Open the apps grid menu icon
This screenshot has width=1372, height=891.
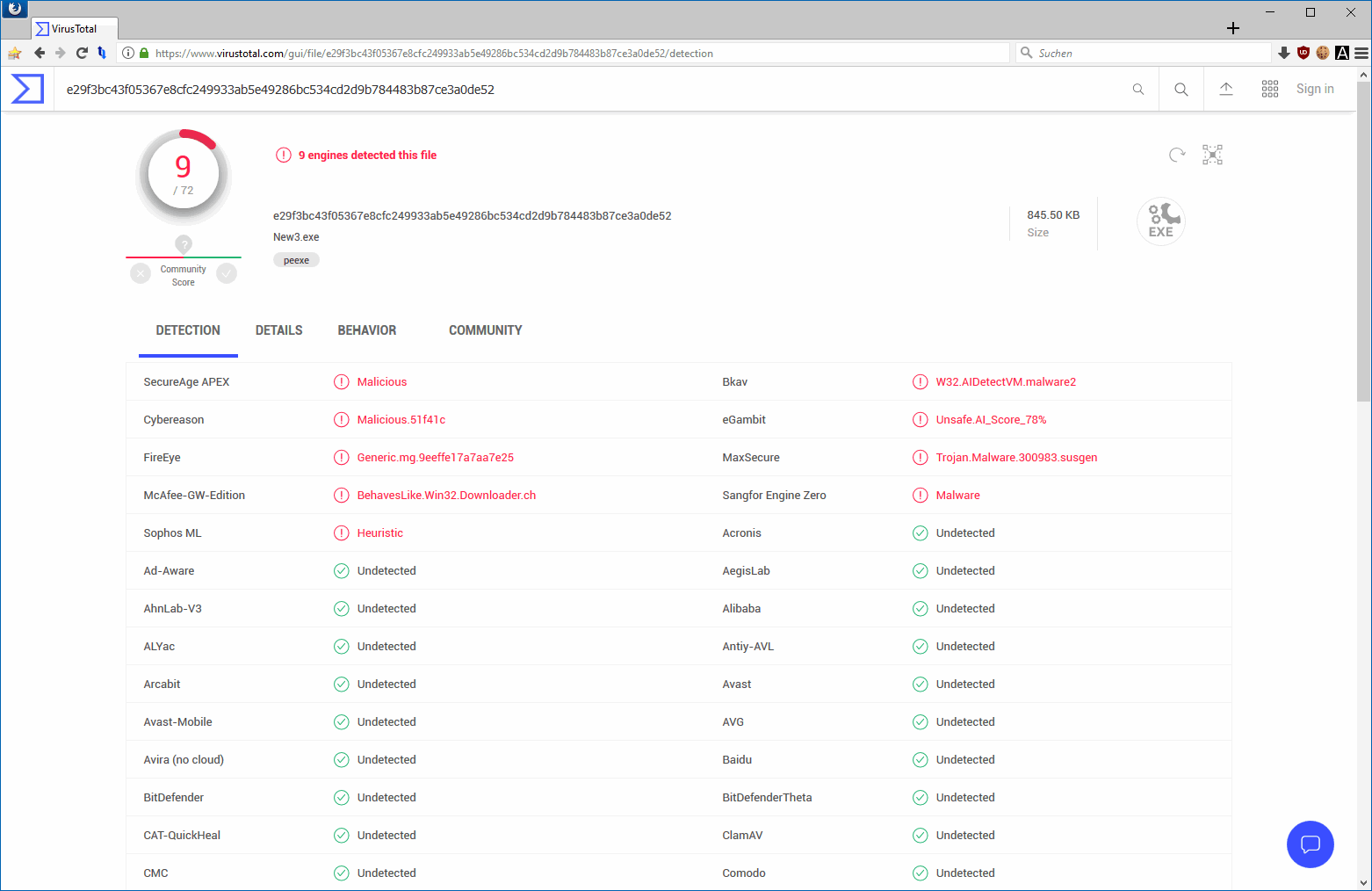click(x=1270, y=89)
